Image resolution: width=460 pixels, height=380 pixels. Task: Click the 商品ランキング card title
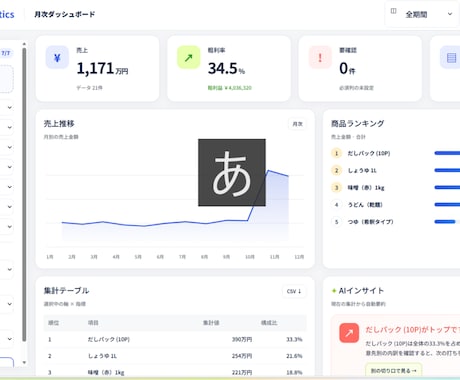pyautogui.click(x=358, y=124)
